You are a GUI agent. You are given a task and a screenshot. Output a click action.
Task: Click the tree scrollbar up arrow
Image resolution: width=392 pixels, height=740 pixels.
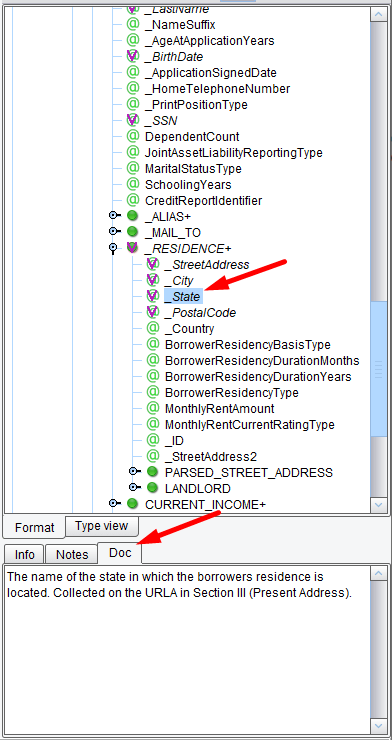coord(379,14)
